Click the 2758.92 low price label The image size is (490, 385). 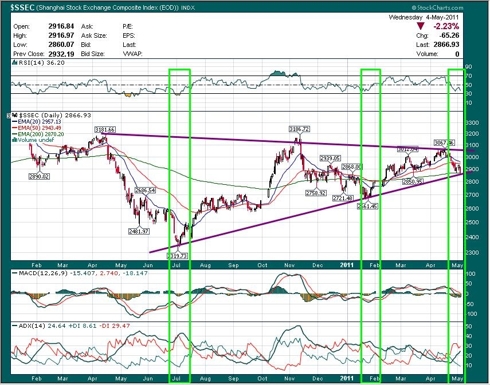click(316, 193)
